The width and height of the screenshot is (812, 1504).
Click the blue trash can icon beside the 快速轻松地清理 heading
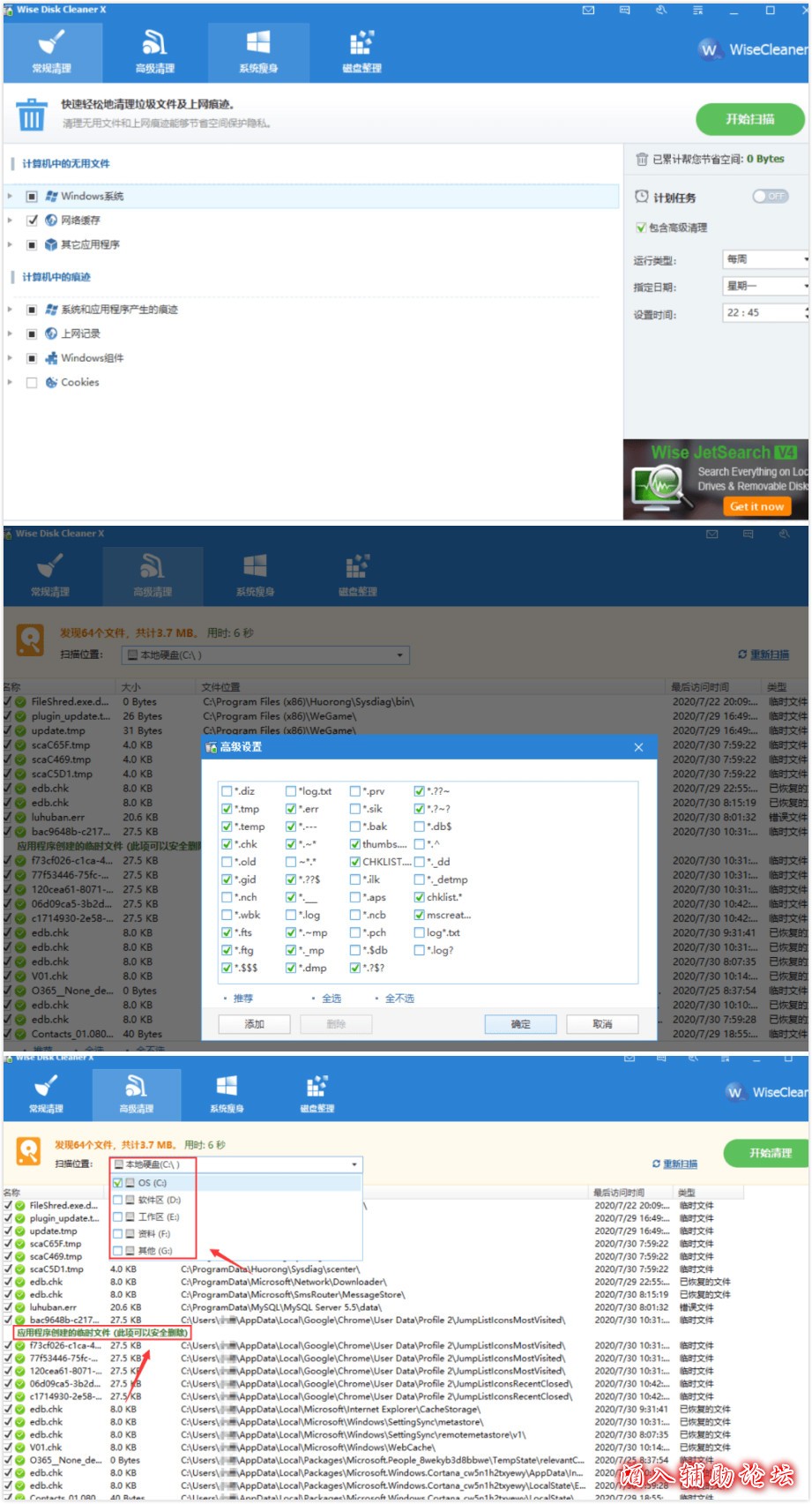[32, 115]
